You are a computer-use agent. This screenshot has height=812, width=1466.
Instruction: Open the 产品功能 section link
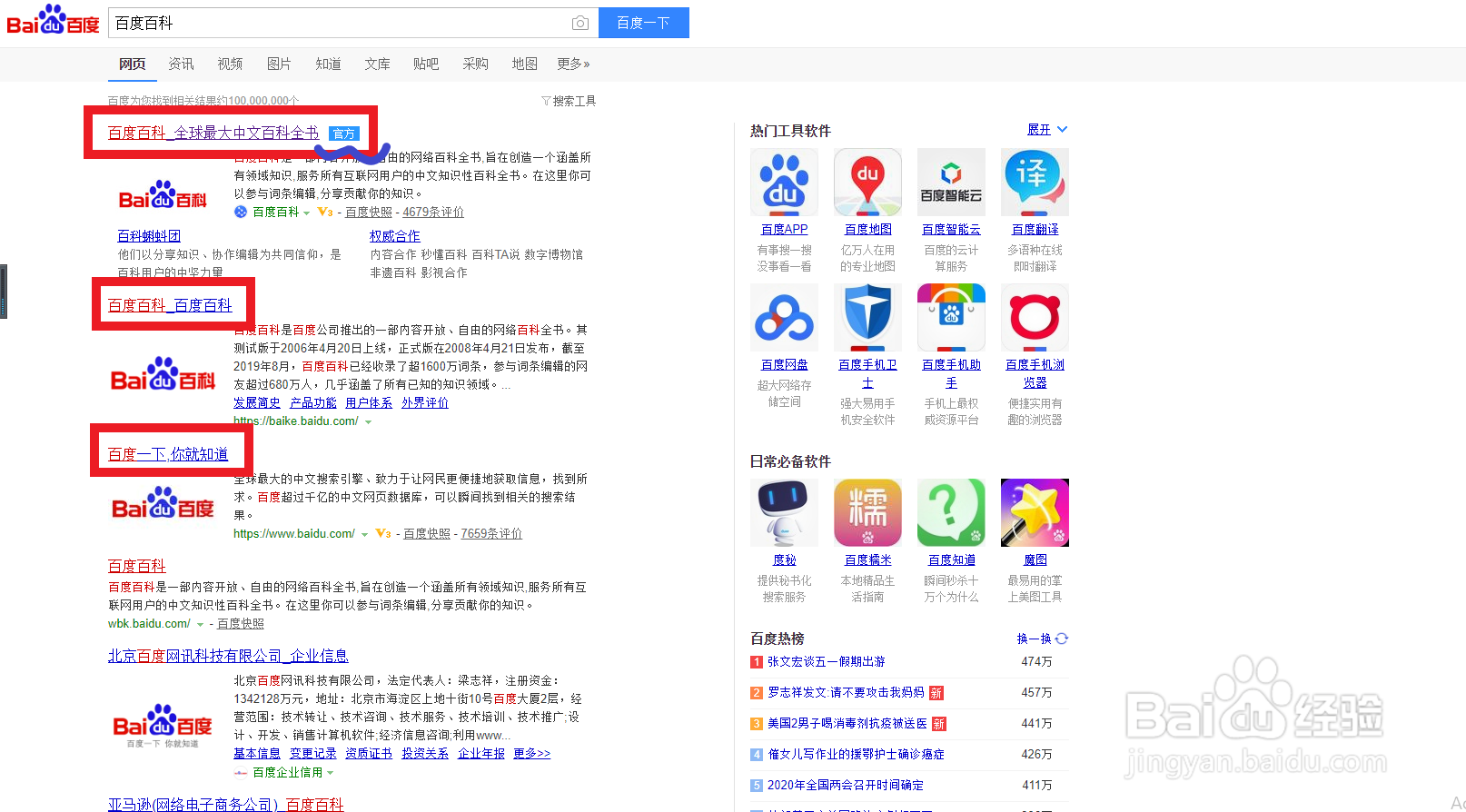coord(313,402)
